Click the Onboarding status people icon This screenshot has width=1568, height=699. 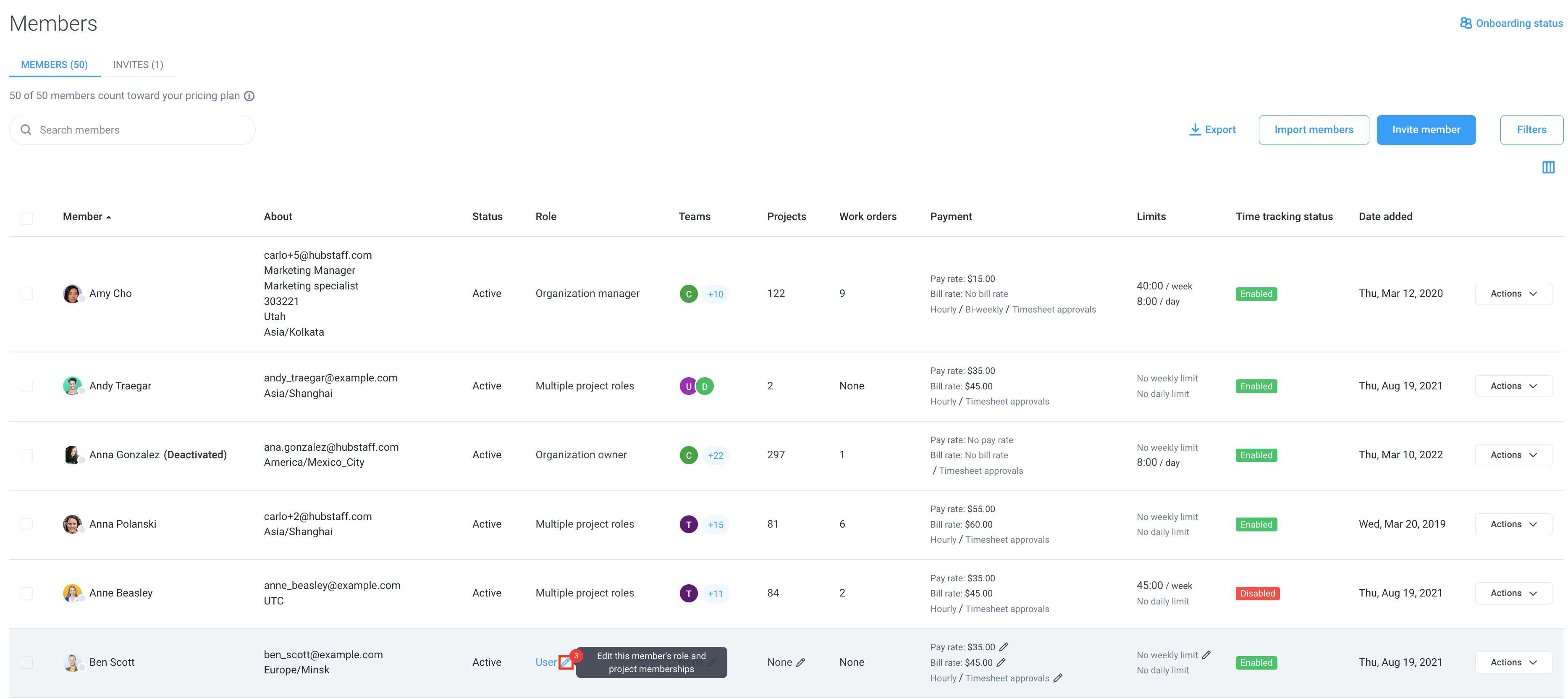click(1466, 23)
